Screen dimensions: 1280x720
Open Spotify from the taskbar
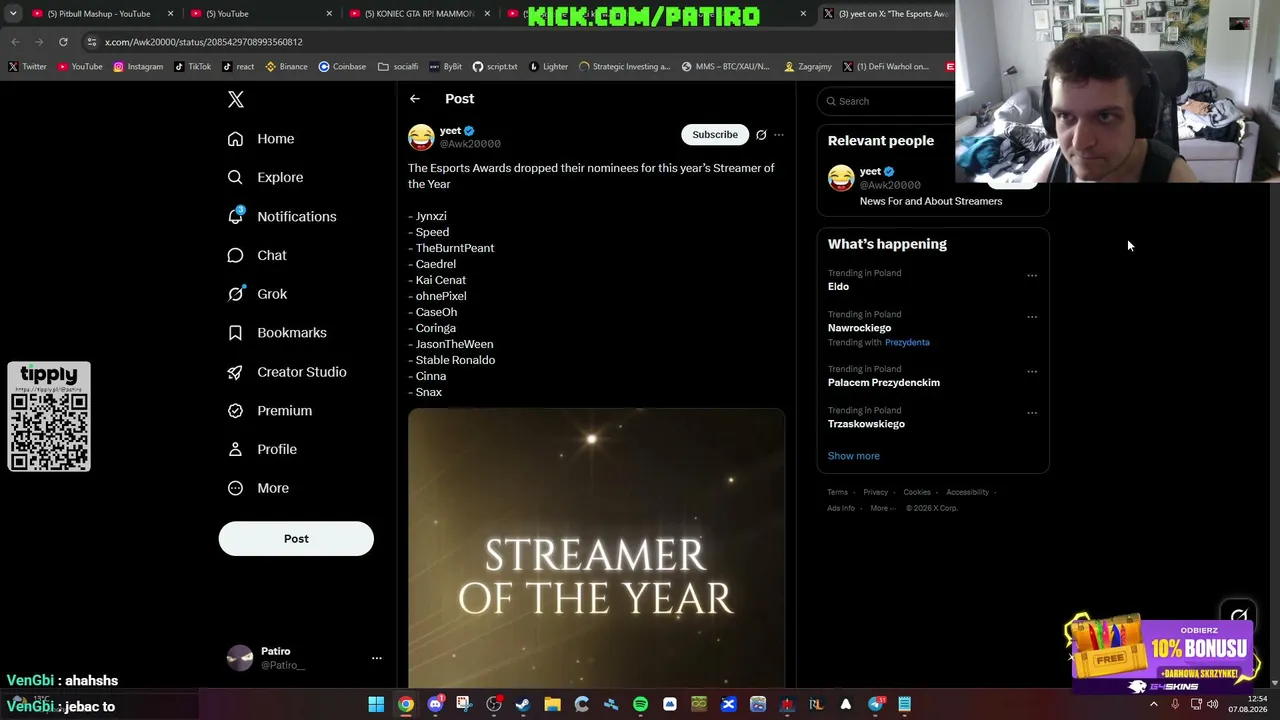point(640,704)
